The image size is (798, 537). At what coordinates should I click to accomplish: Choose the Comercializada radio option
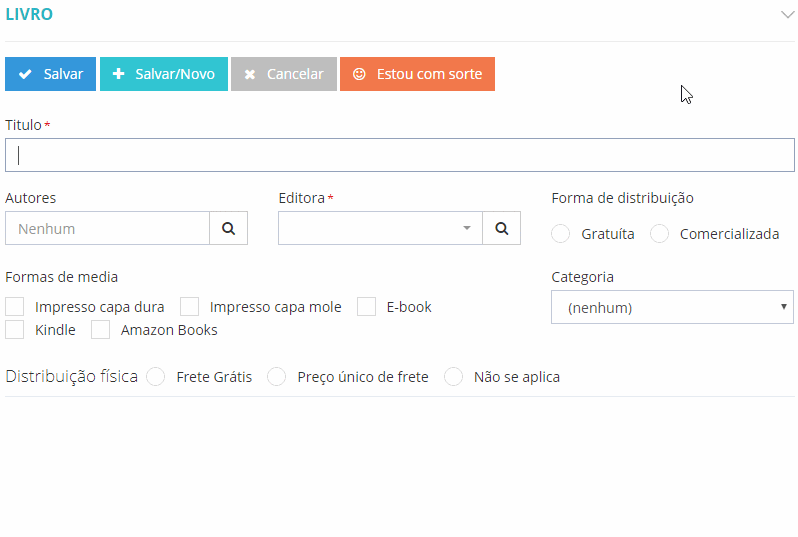[x=659, y=234]
